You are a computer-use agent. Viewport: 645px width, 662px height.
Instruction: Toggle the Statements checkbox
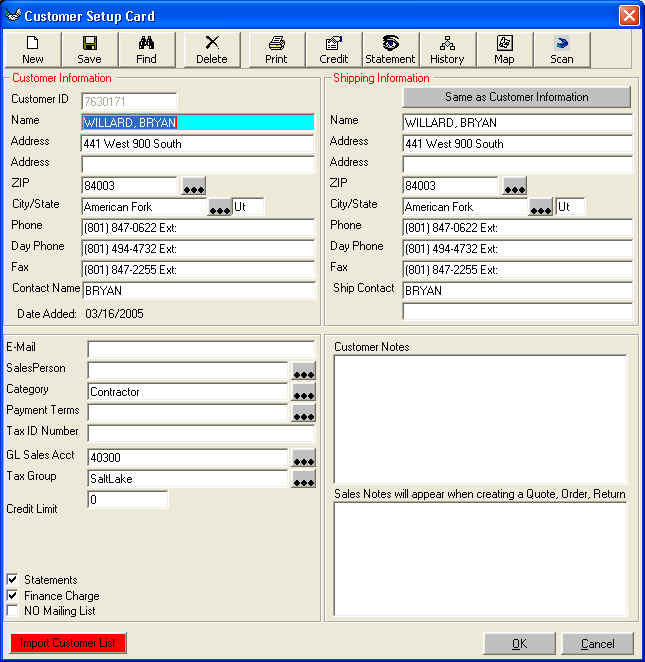click(13, 579)
